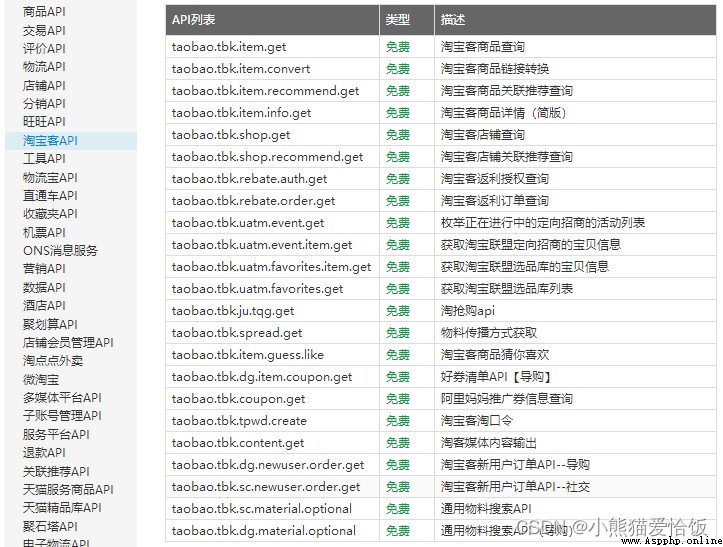Open taobao.tbk.dg.item.coupon.get API
723x547 pixels.
[x=261, y=377]
